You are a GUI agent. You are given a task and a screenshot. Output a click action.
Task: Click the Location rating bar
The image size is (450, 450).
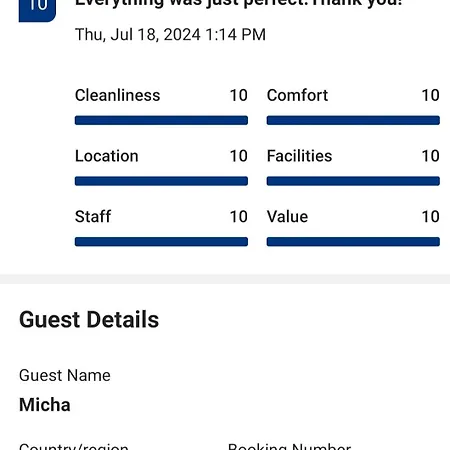tap(161, 181)
